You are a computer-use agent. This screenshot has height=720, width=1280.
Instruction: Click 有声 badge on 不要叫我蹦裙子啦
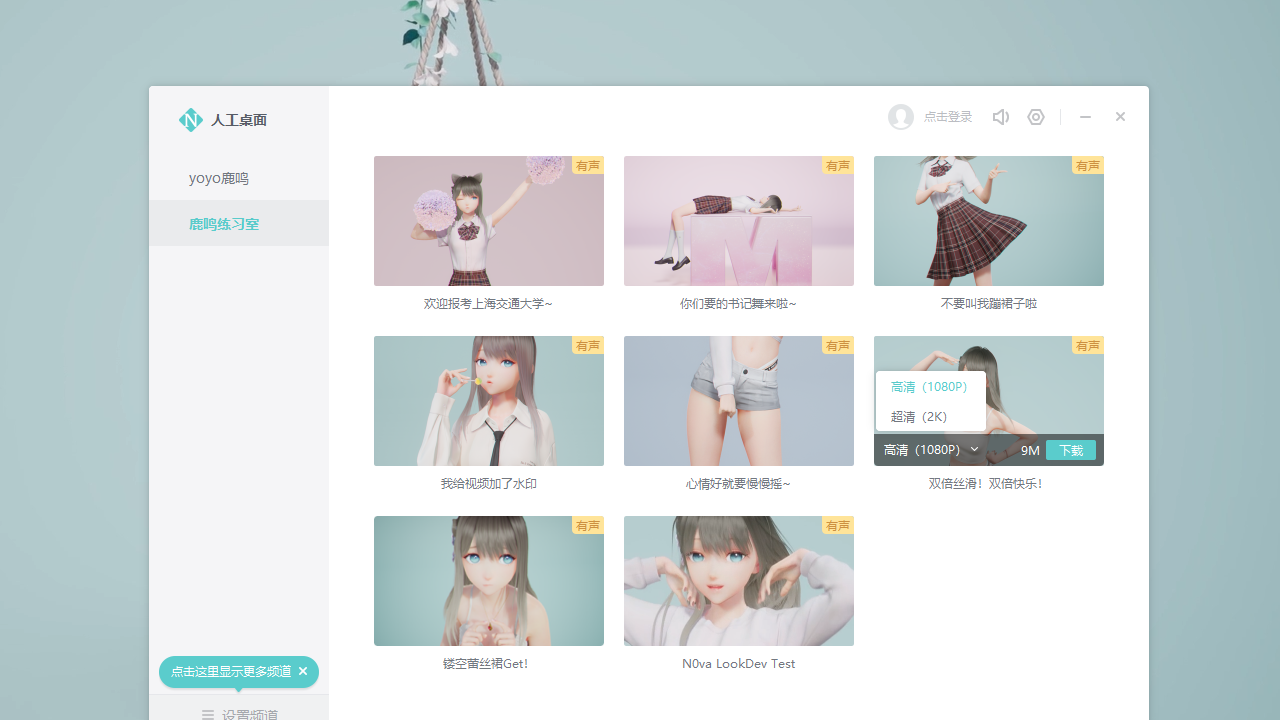pyautogui.click(x=1087, y=165)
